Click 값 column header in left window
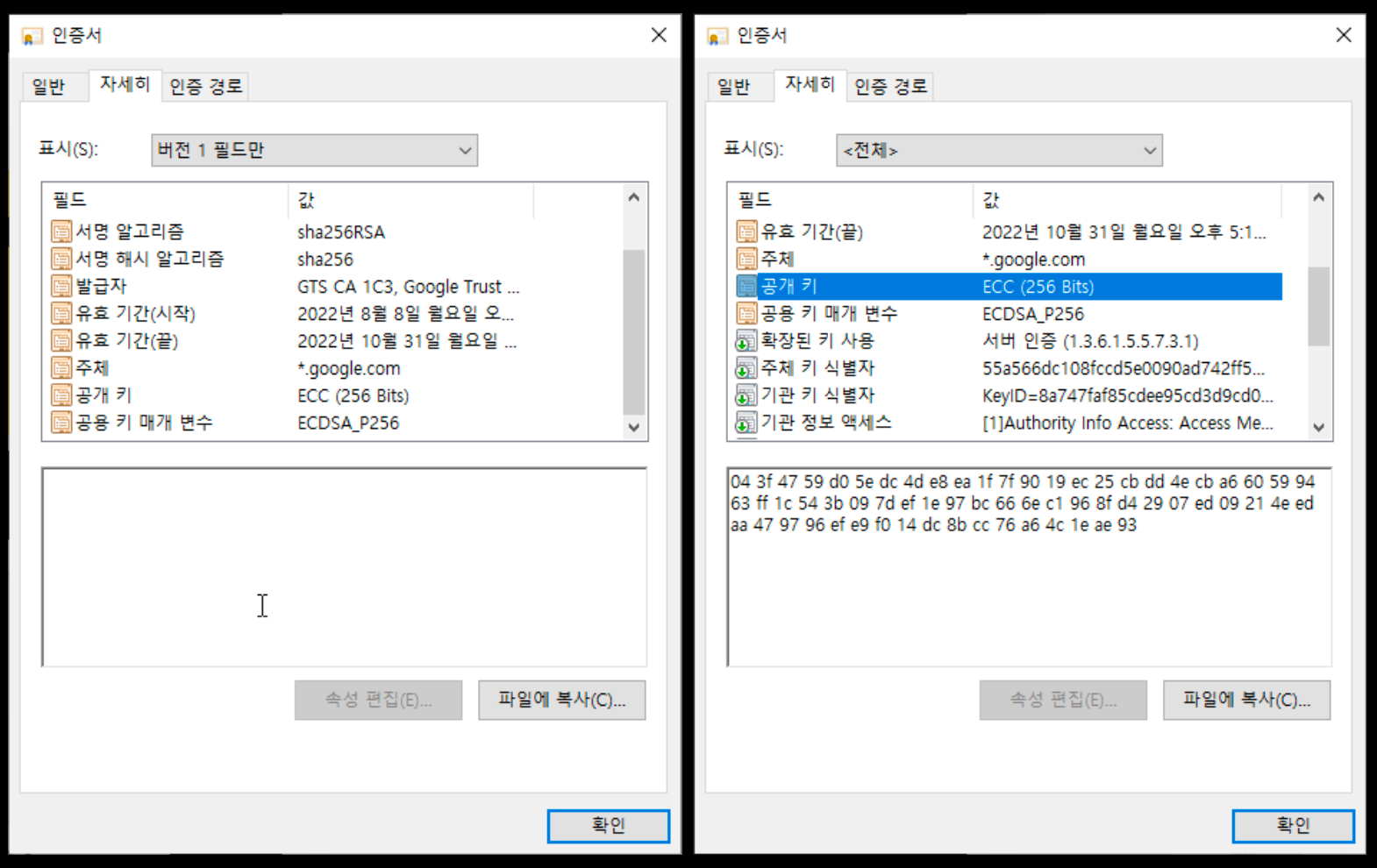 click(x=410, y=200)
